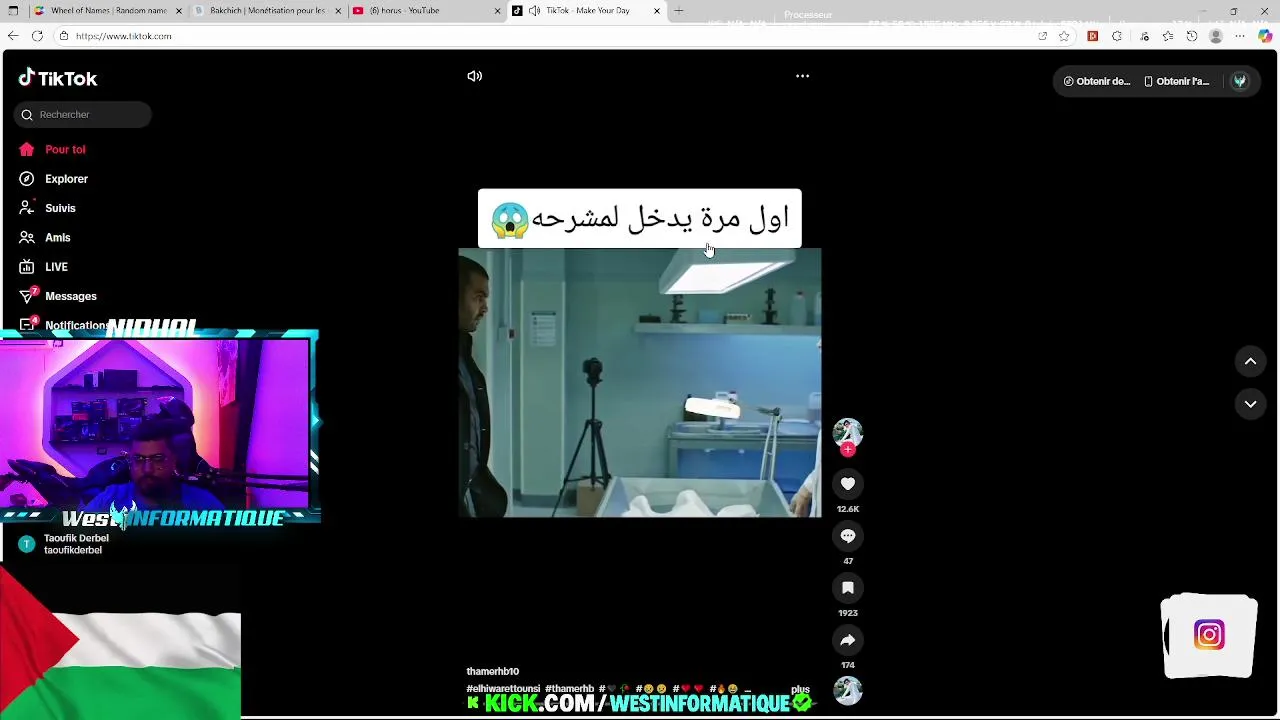Open the creator's profile avatar
The height and width of the screenshot is (720, 1280).
(x=848, y=431)
